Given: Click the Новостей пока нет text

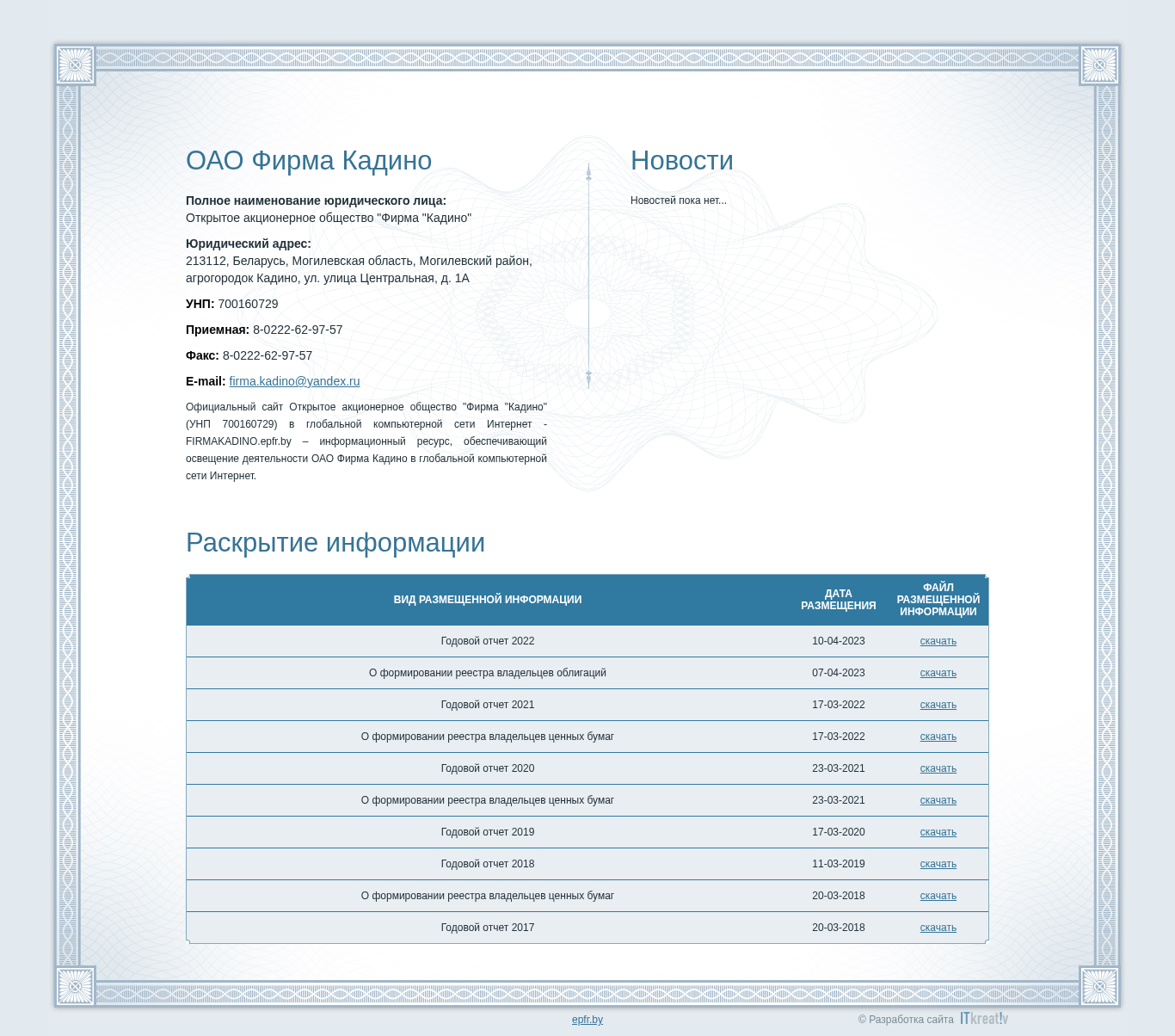Looking at the screenshot, I should click(x=679, y=200).
